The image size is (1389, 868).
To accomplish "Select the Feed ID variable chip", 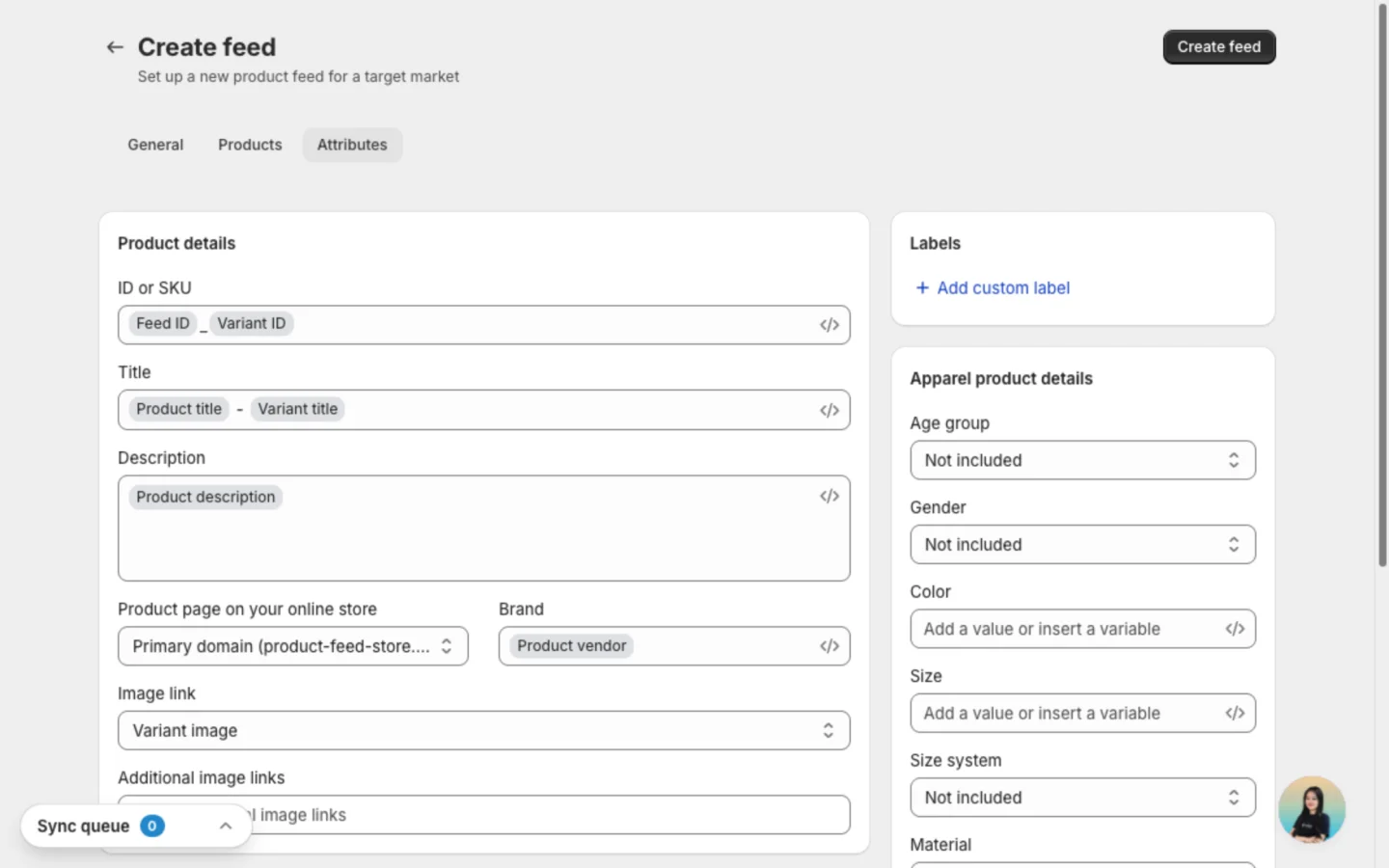I will 163,324.
